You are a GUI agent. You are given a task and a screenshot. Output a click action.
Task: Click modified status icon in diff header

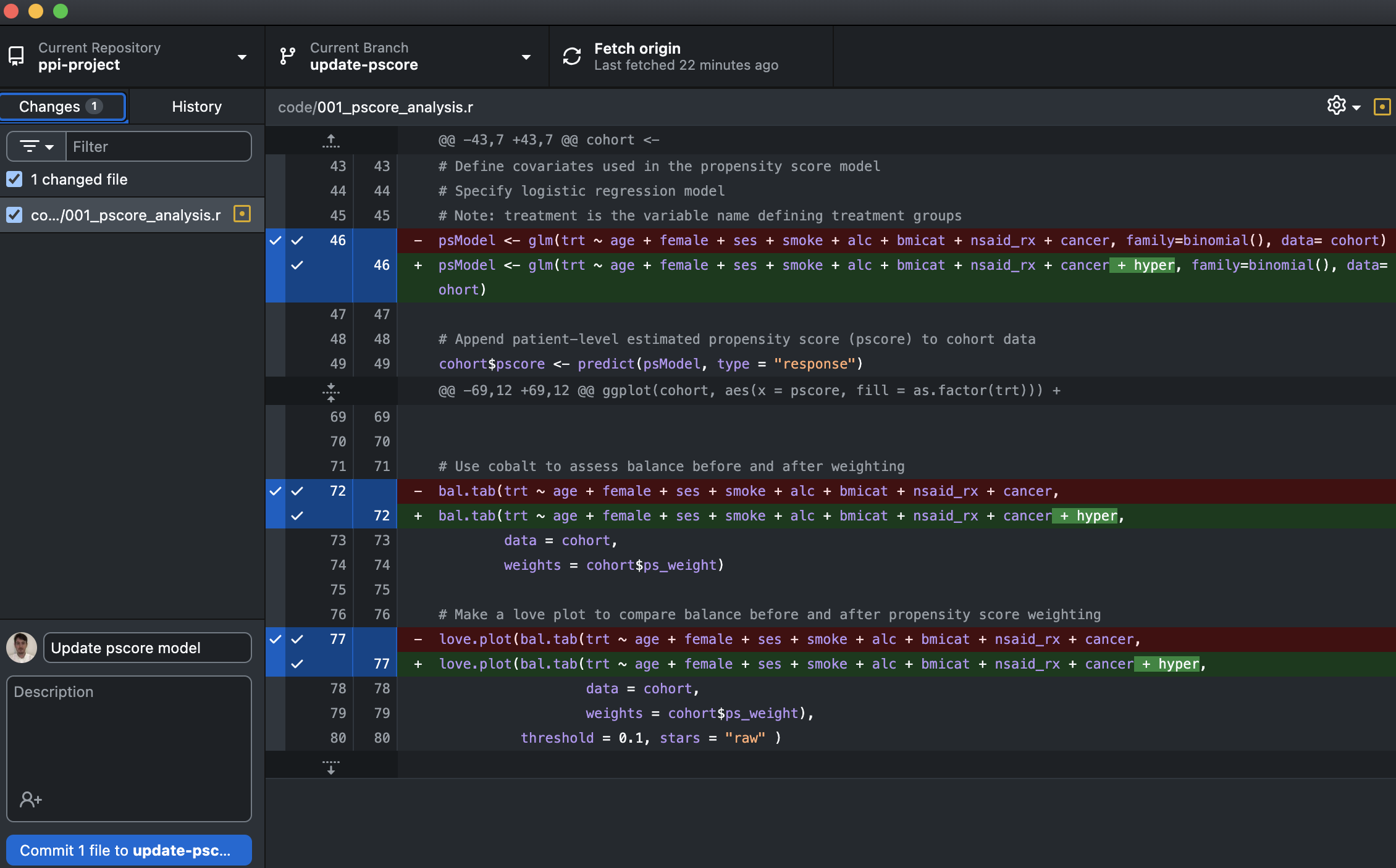pos(1382,107)
